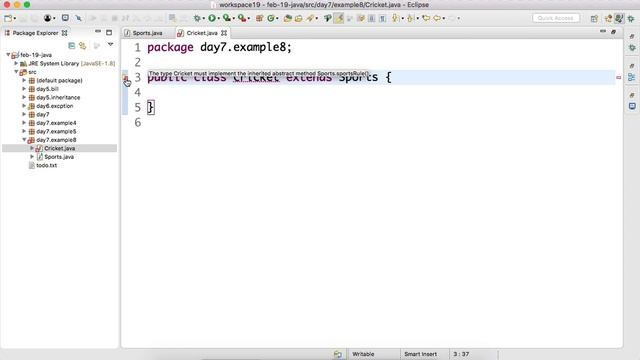Click the Open Task folder icon
The width and height of the screenshot is (640, 360).
pos(299,18)
